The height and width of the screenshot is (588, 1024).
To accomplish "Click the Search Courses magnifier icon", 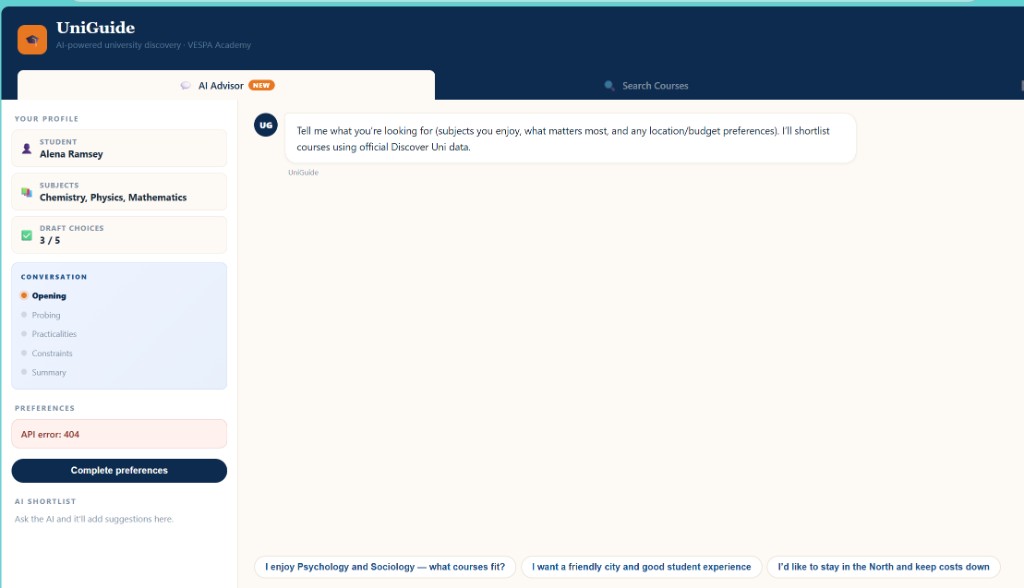I will (609, 86).
